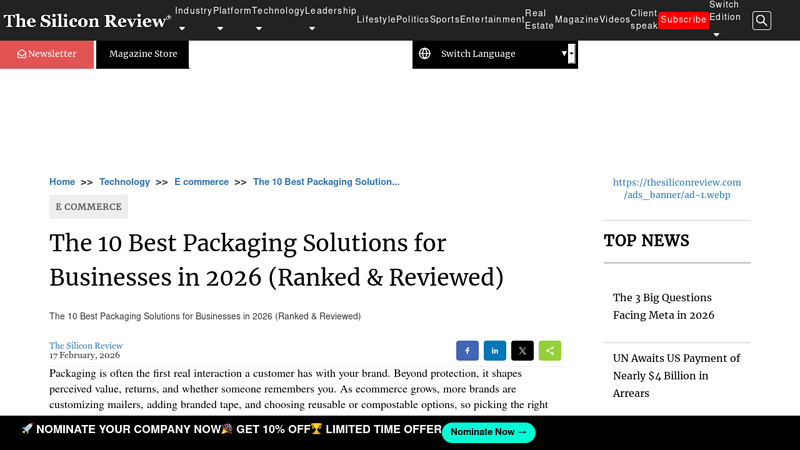Click the Nominate Now button
Viewport: 800px width, 450px height.
(x=488, y=432)
